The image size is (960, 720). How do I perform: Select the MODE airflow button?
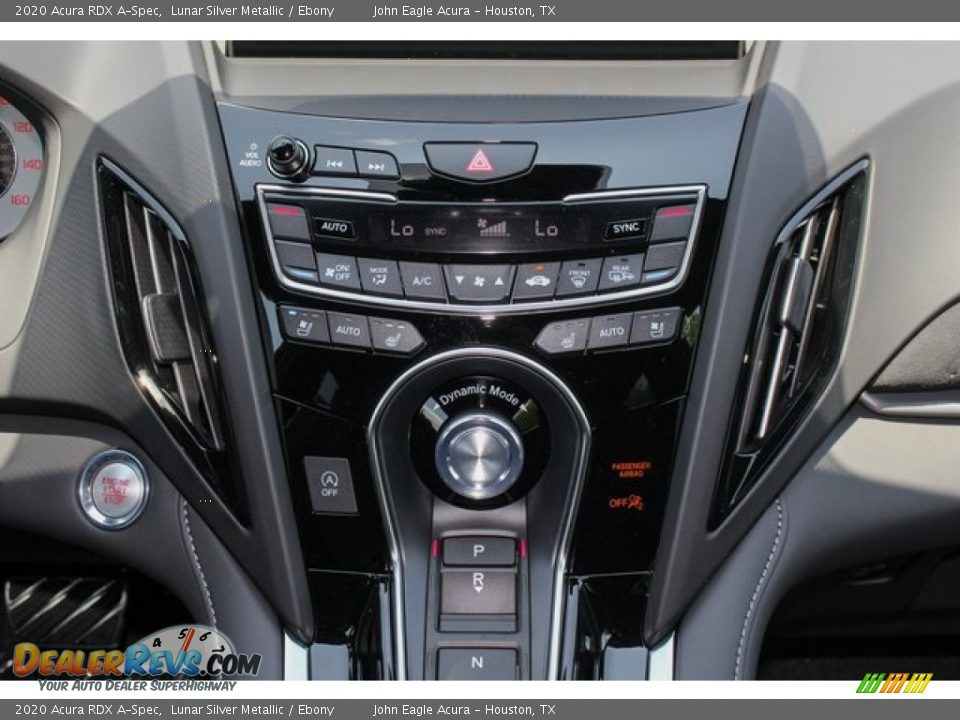coord(378,276)
